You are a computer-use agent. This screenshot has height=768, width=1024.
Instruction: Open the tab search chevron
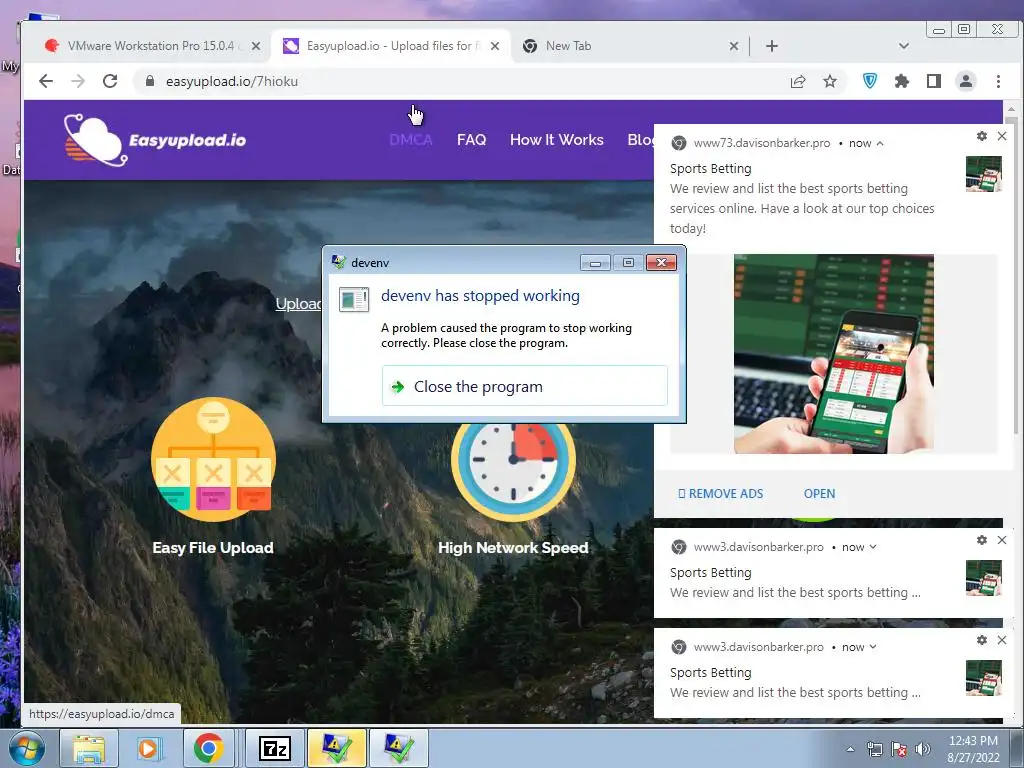click(904, 46)
